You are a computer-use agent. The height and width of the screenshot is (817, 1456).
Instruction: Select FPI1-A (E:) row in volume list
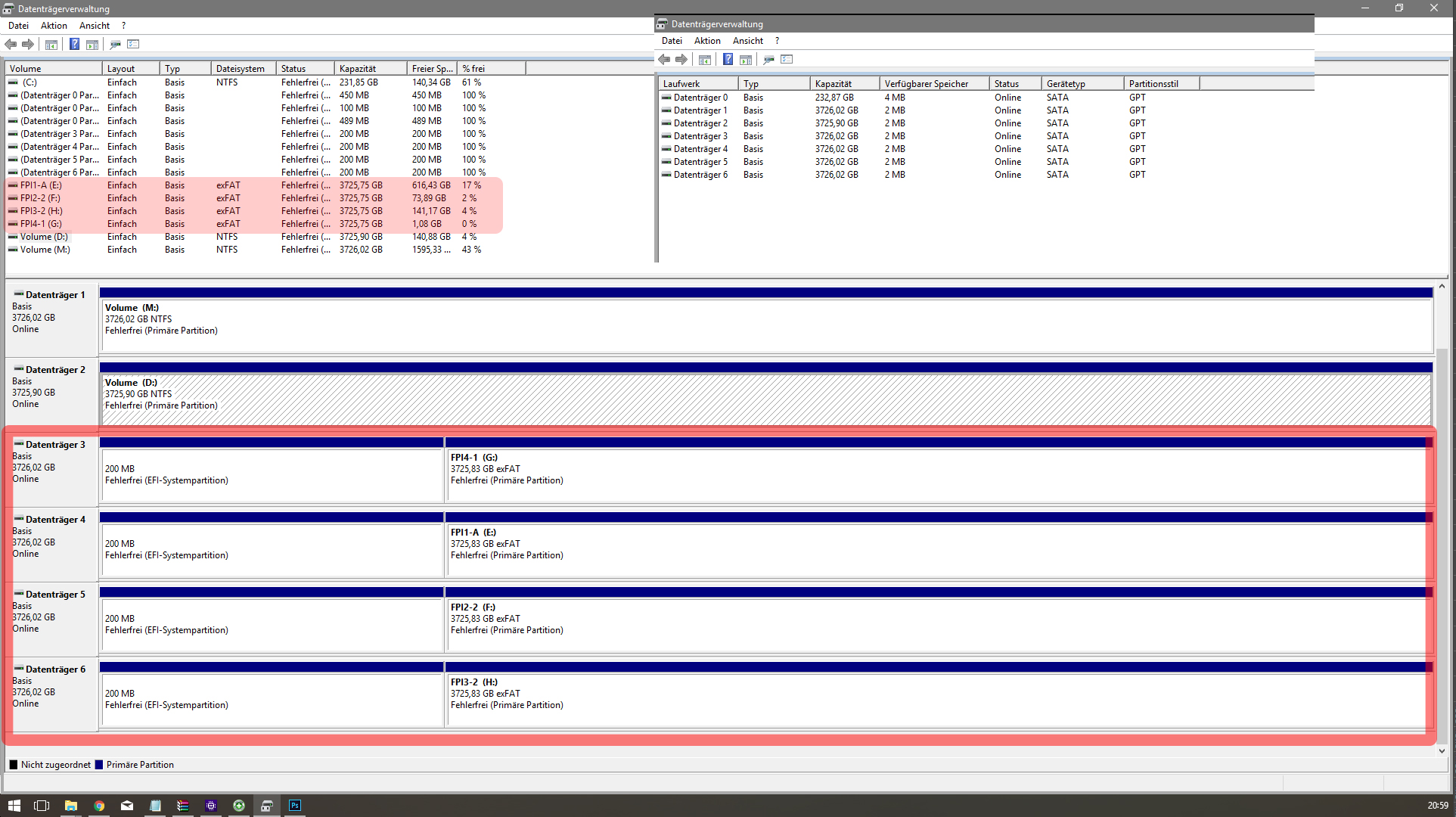42,185
